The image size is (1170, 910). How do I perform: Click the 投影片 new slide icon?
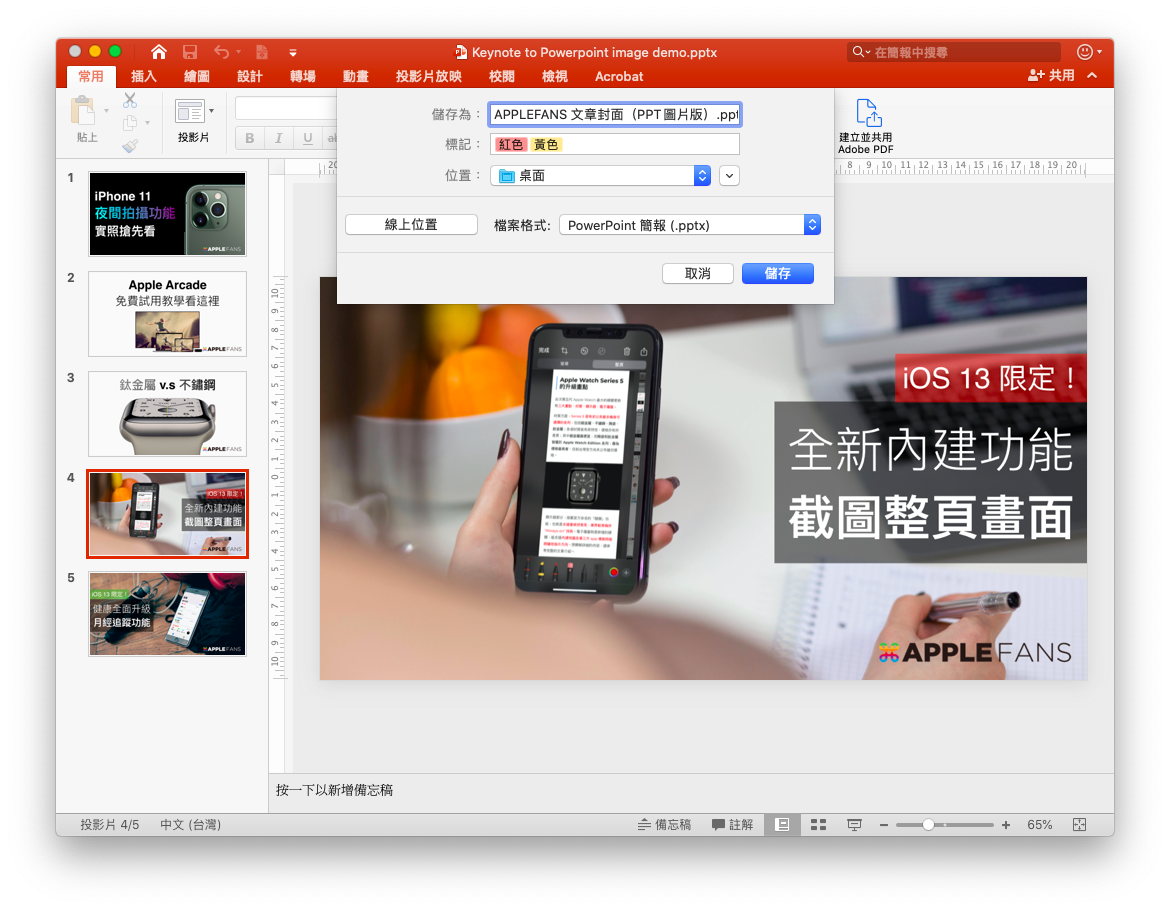(190, 111)
